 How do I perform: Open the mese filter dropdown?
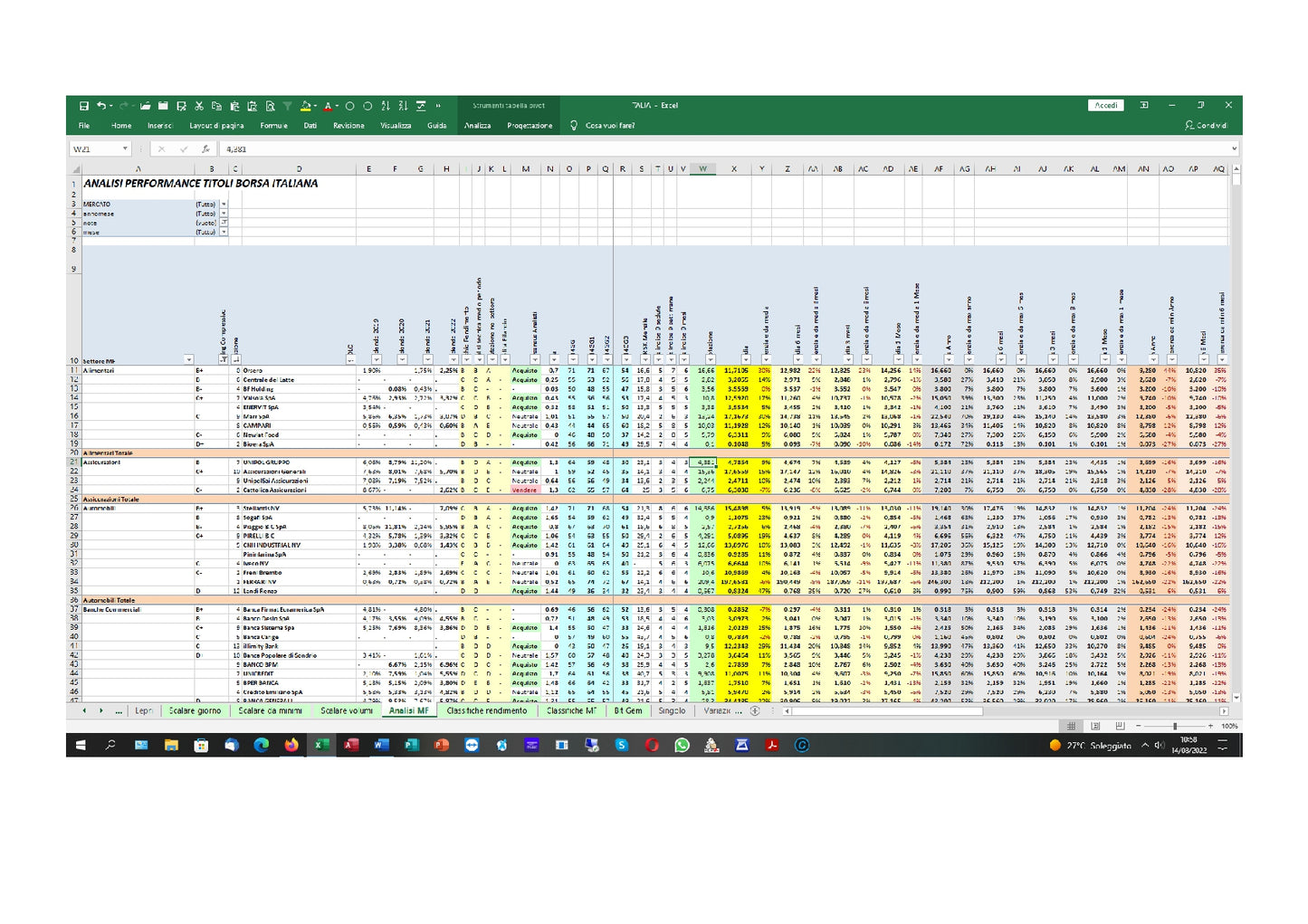[224, 232]
